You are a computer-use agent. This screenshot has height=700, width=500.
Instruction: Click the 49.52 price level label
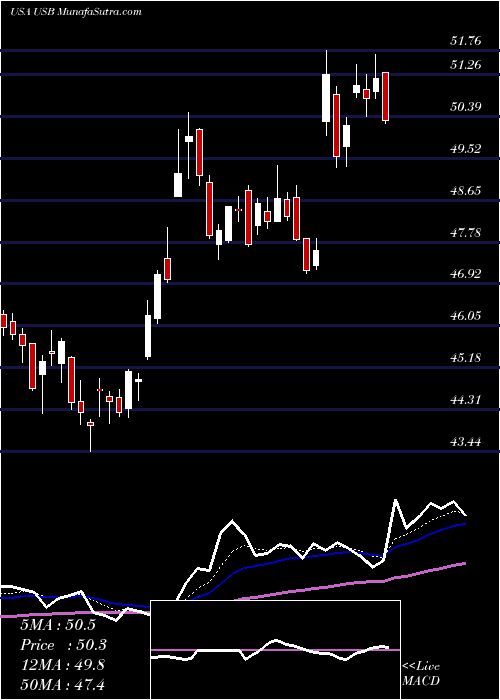point(466,149)
